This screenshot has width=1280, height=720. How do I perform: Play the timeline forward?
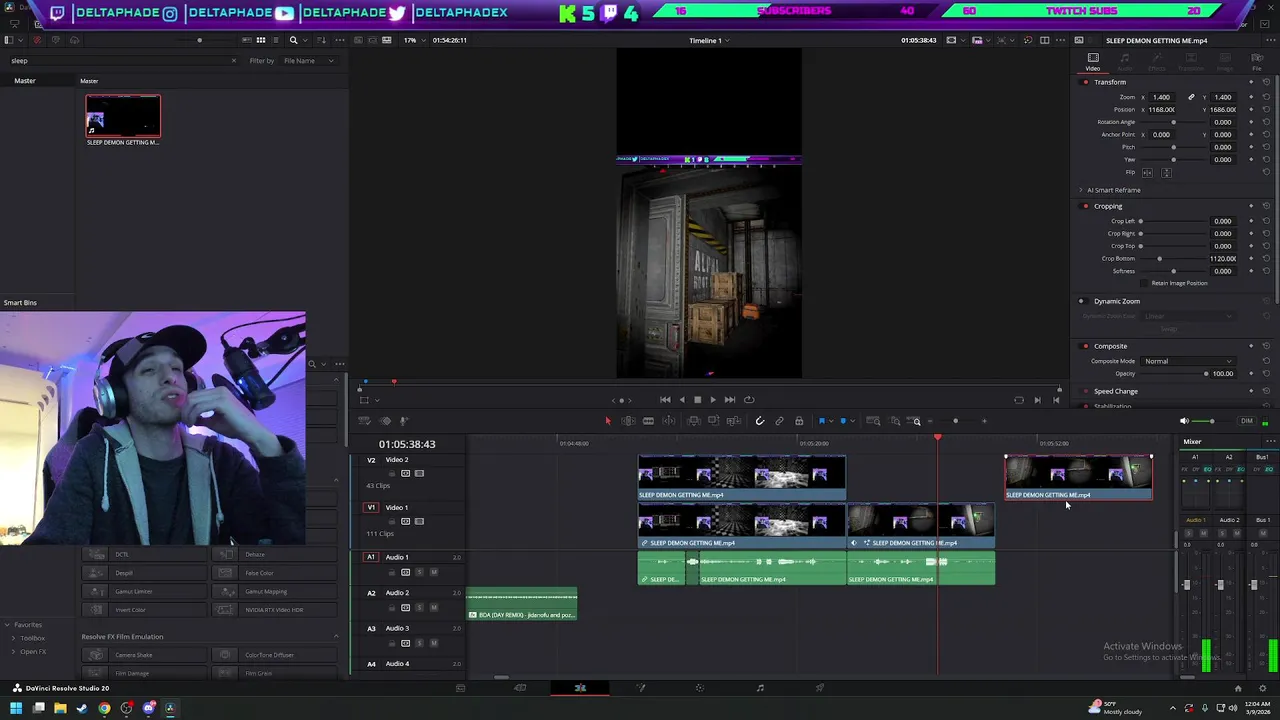[712, 400]
